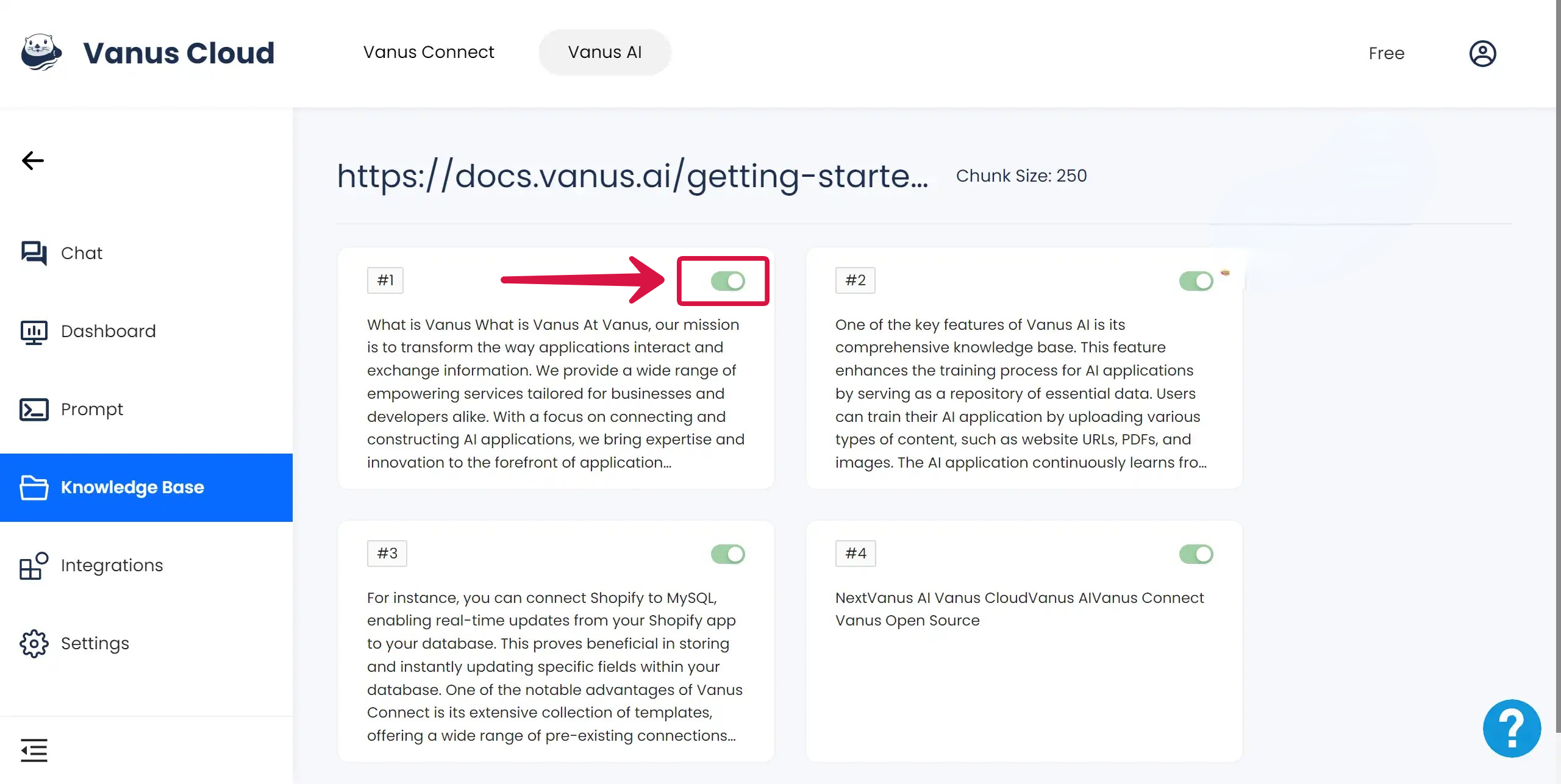Toggle chunk #1 enabled state
The image size is (1561, 784).
(x=728, y=281)
